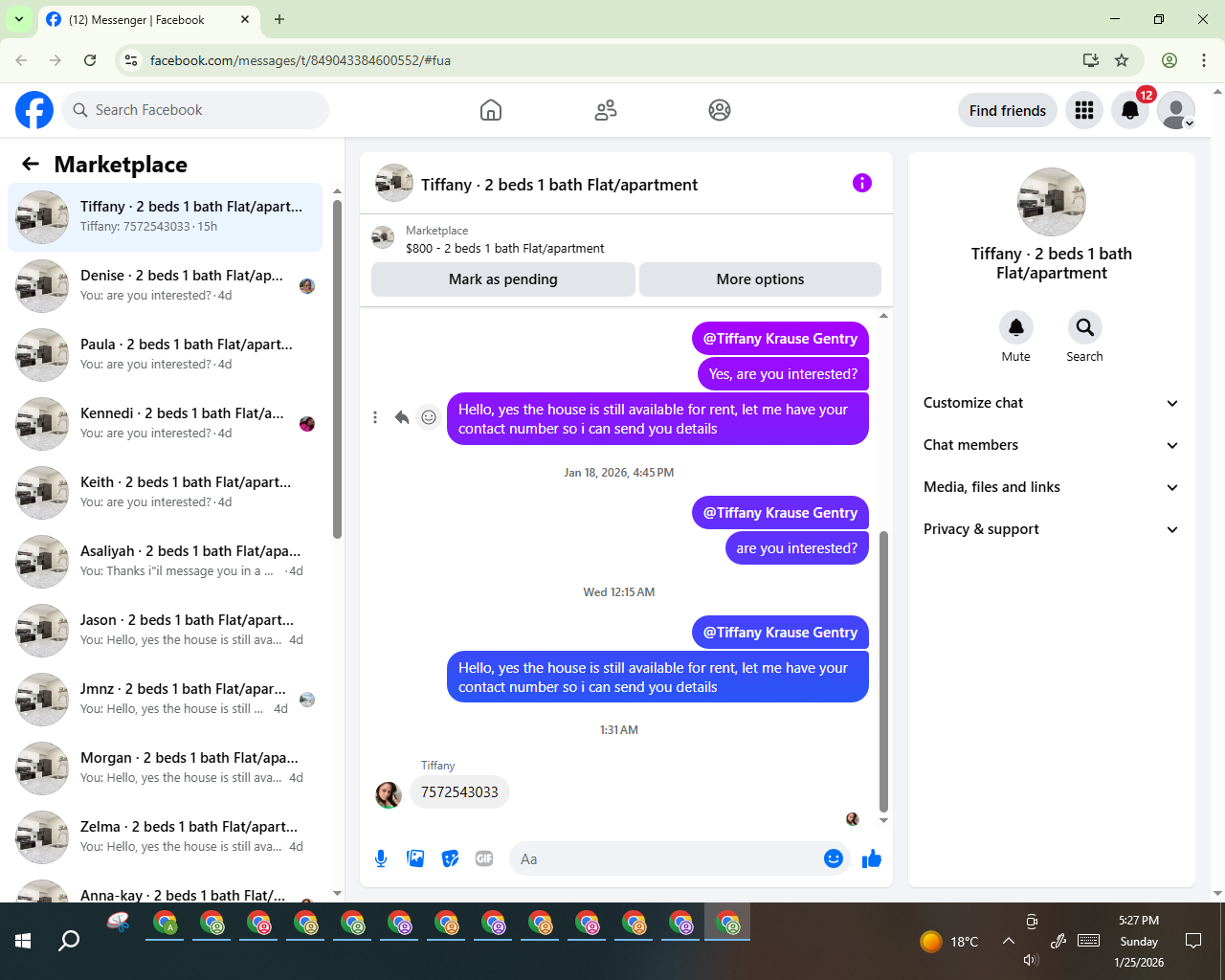Click the browser address bar URL
Viewport: 1225px width, 980px height.
301,60
